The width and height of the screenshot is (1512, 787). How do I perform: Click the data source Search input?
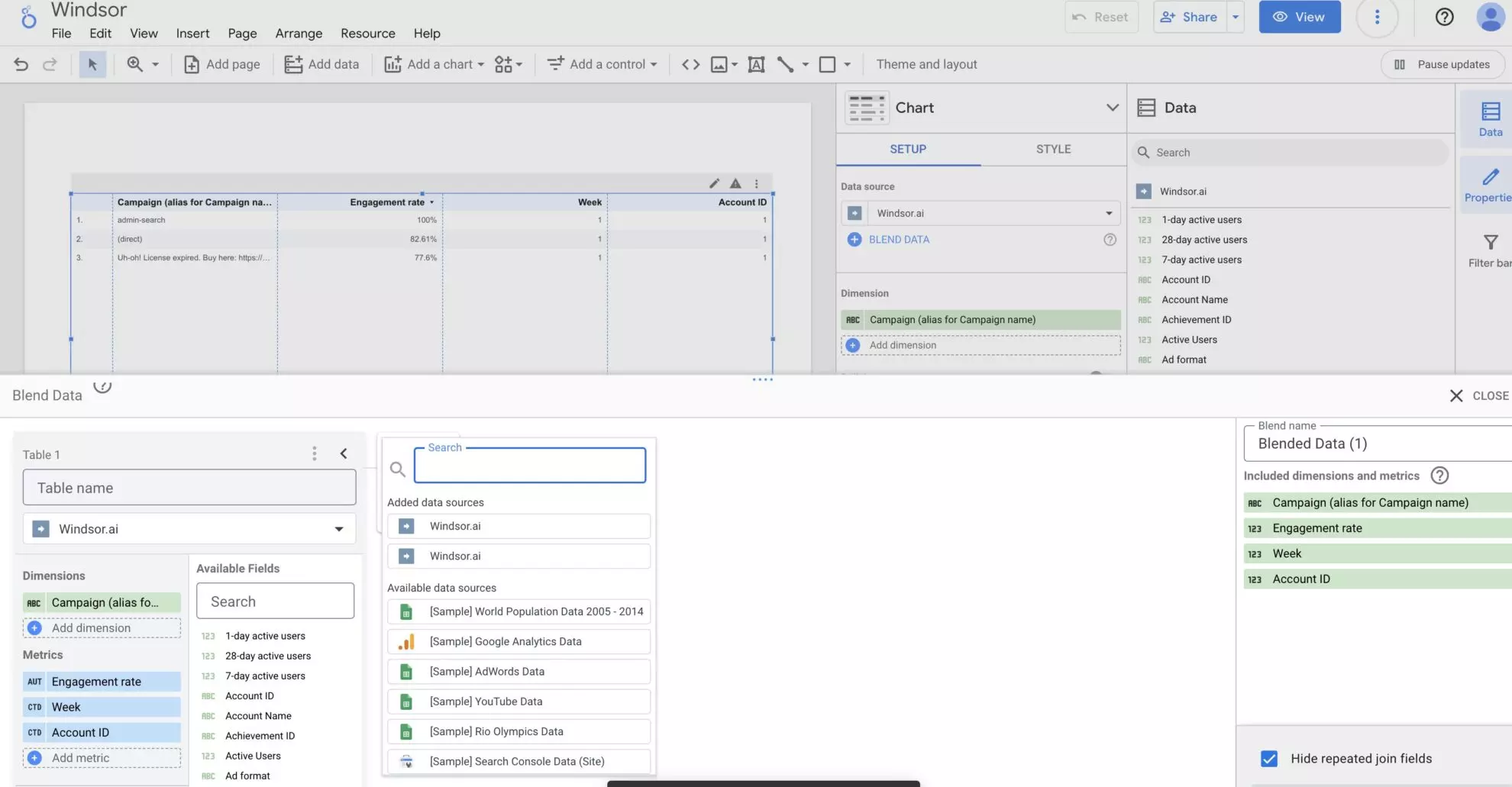click(530, 465)
